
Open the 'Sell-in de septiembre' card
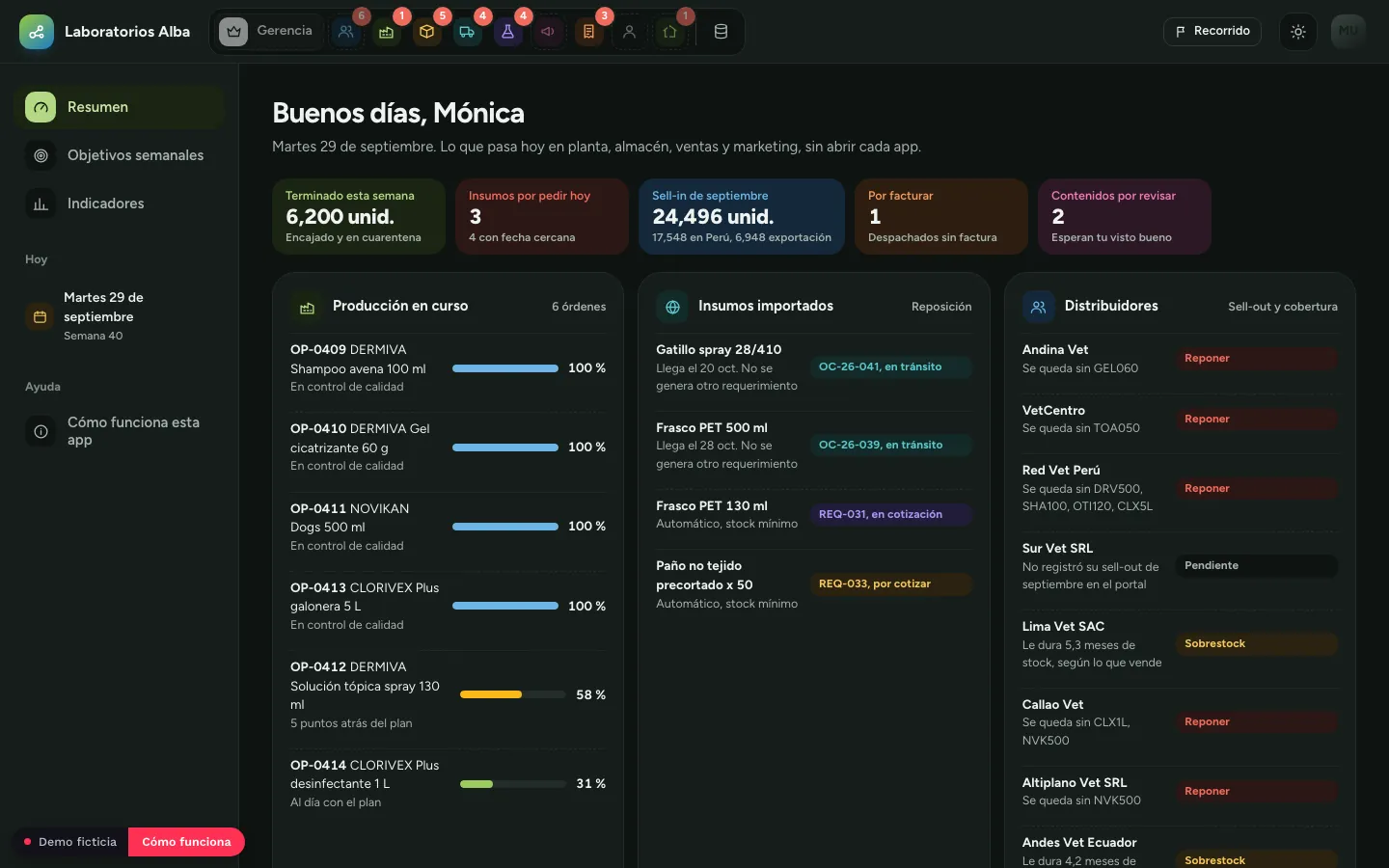(x=742, y=216)
